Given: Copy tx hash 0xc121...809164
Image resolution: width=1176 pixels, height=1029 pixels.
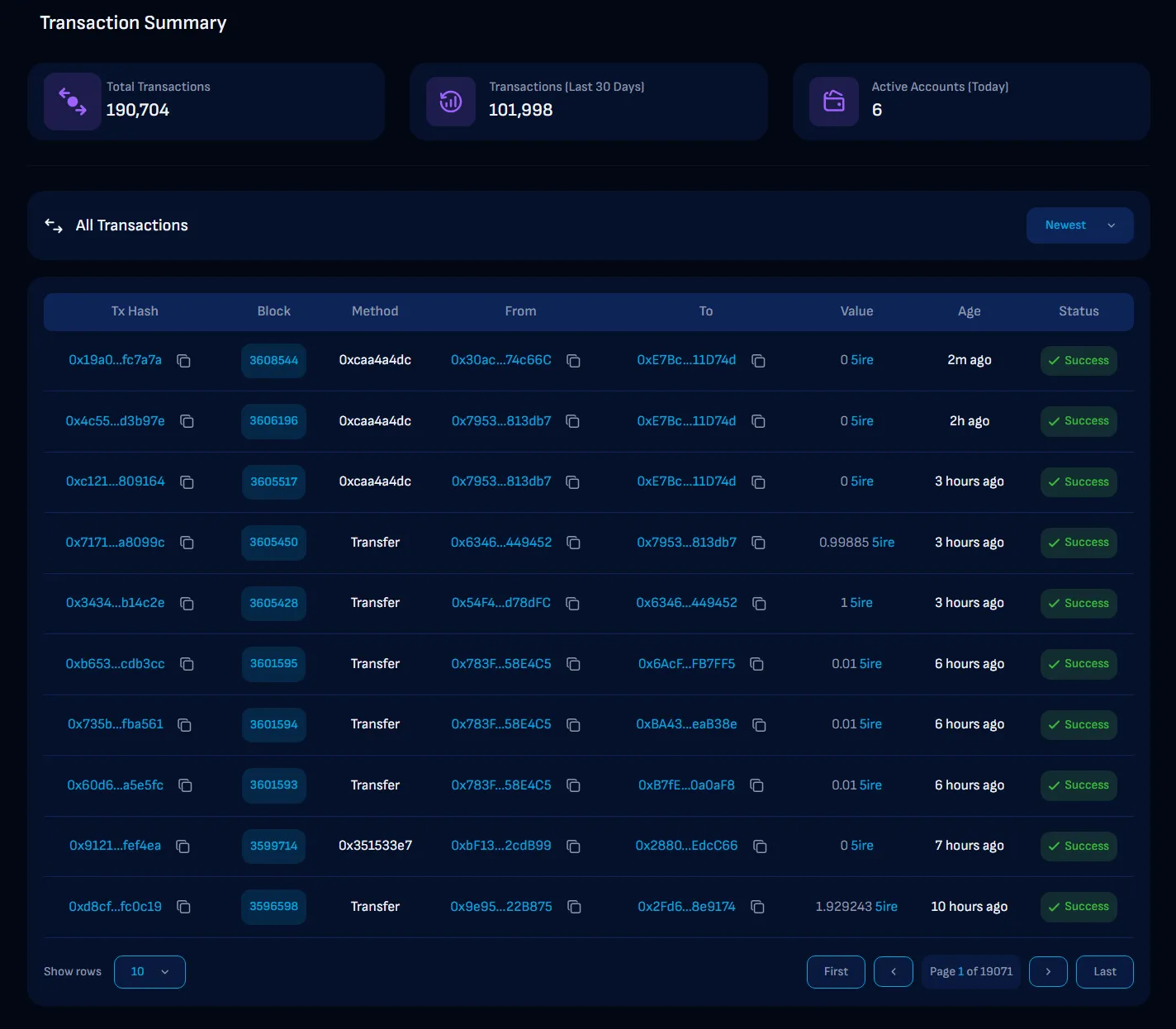Looking at the screenshot, I should tap(187, 482).
